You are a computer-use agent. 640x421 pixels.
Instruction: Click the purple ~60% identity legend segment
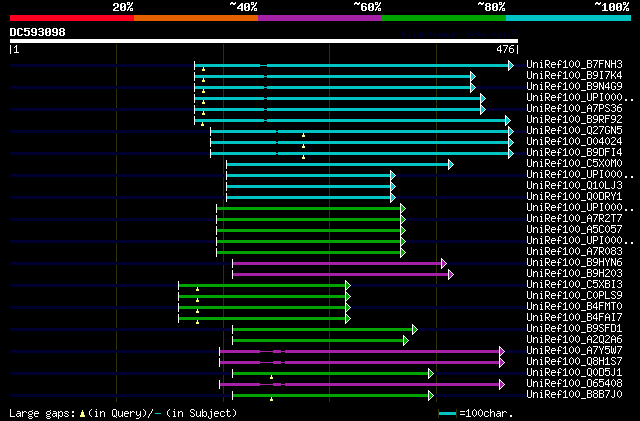coord(320,18)
